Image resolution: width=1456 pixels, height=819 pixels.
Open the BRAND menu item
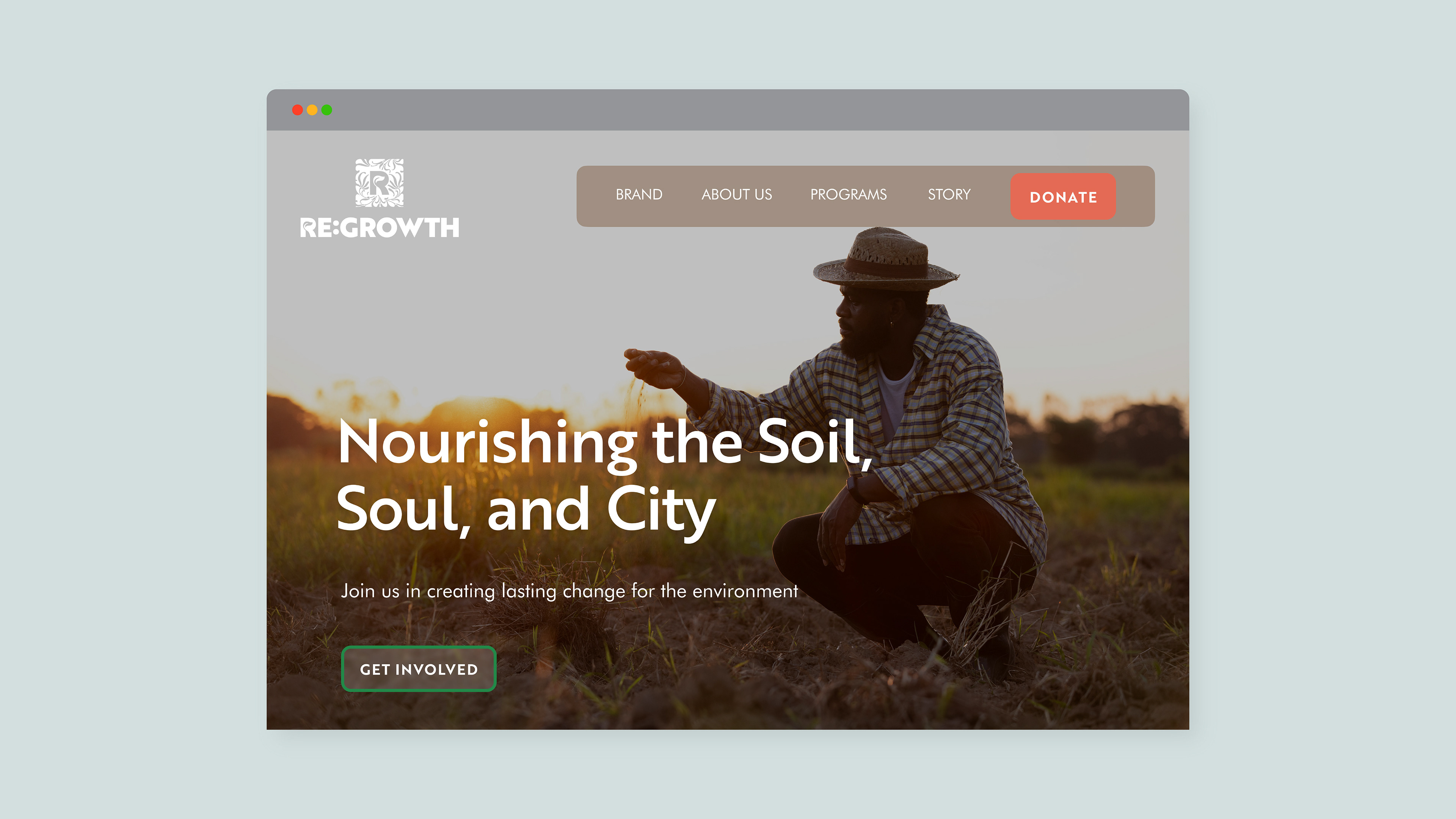point(639,195)
